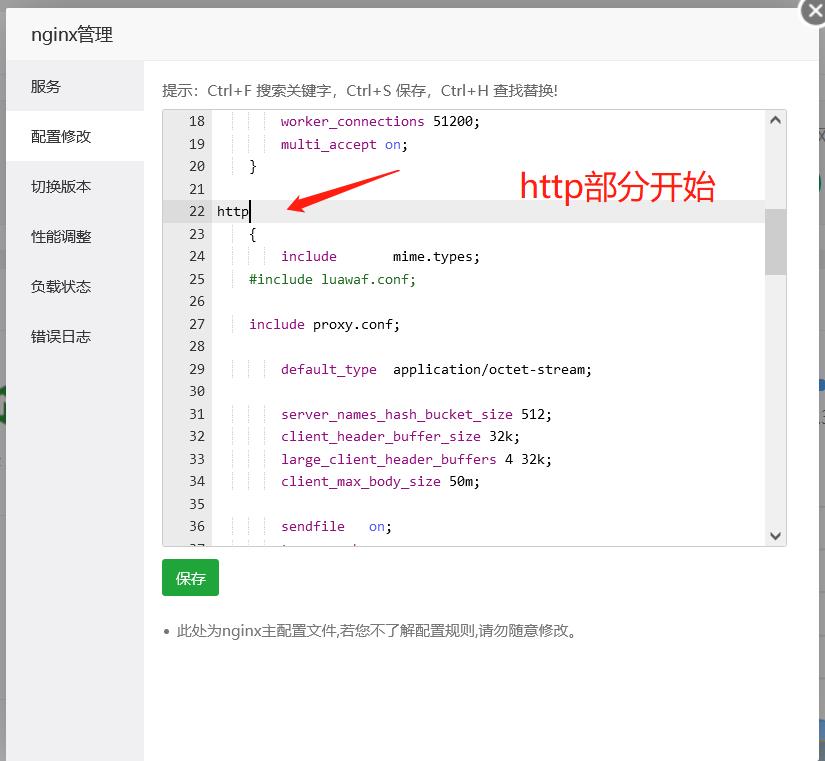
Task: Click the default_type application/octet-stream line
Action: click(436, 370)
